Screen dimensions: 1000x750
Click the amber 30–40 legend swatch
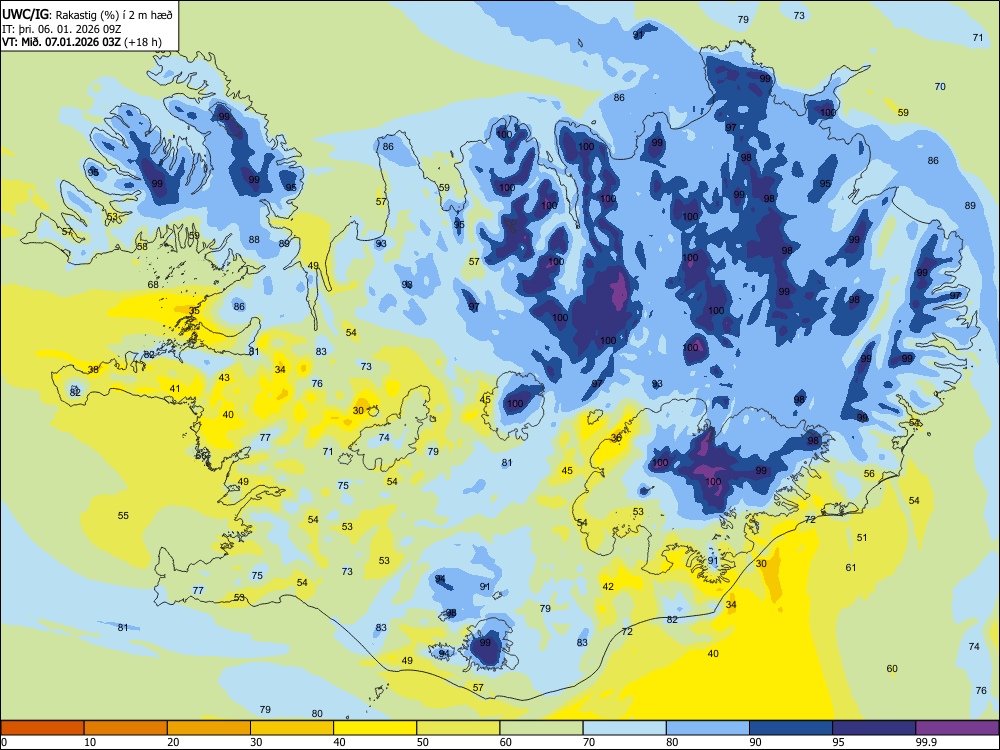[292, 728]
